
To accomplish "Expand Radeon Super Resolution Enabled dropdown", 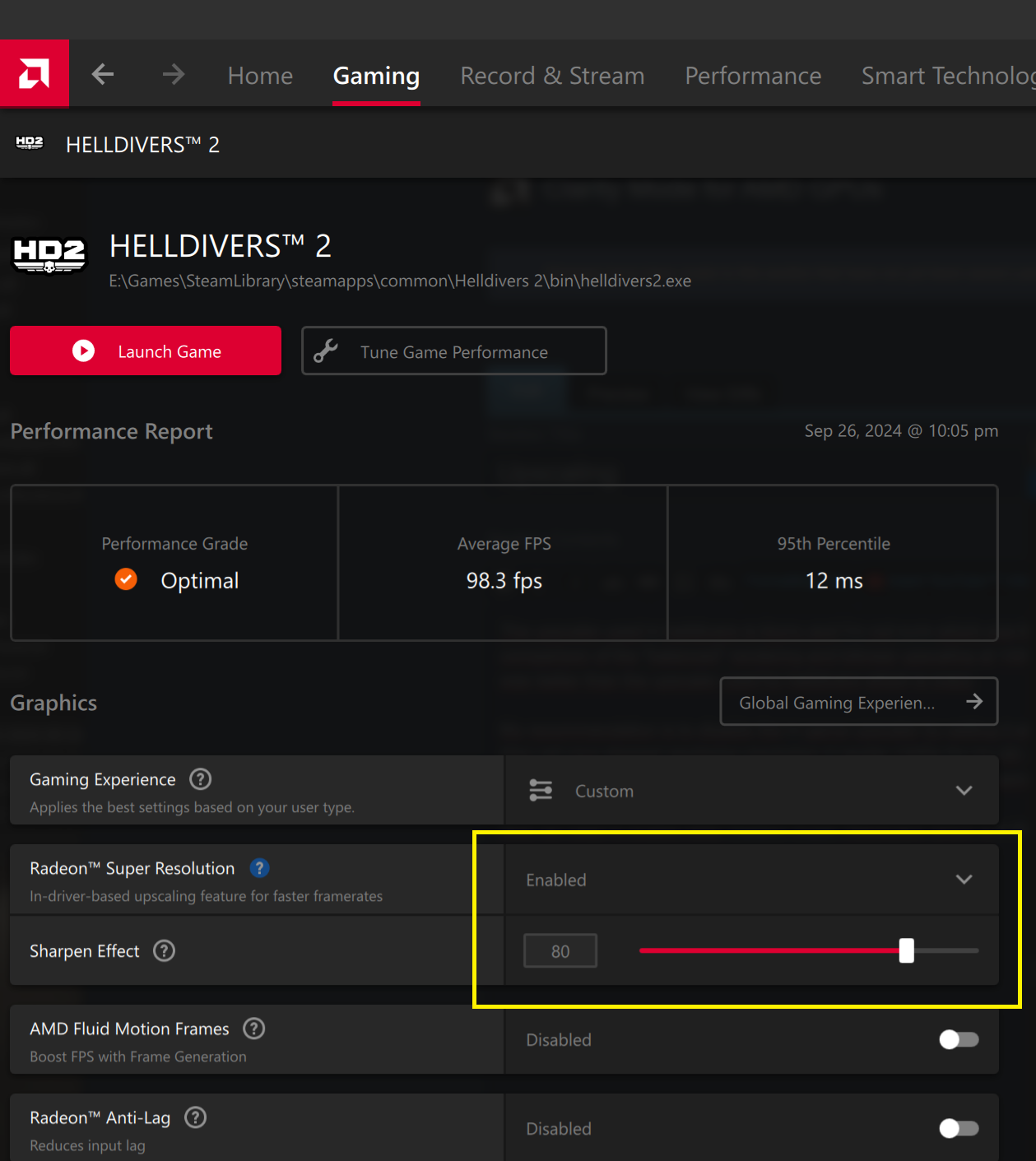I will click(x=751, y=879).
